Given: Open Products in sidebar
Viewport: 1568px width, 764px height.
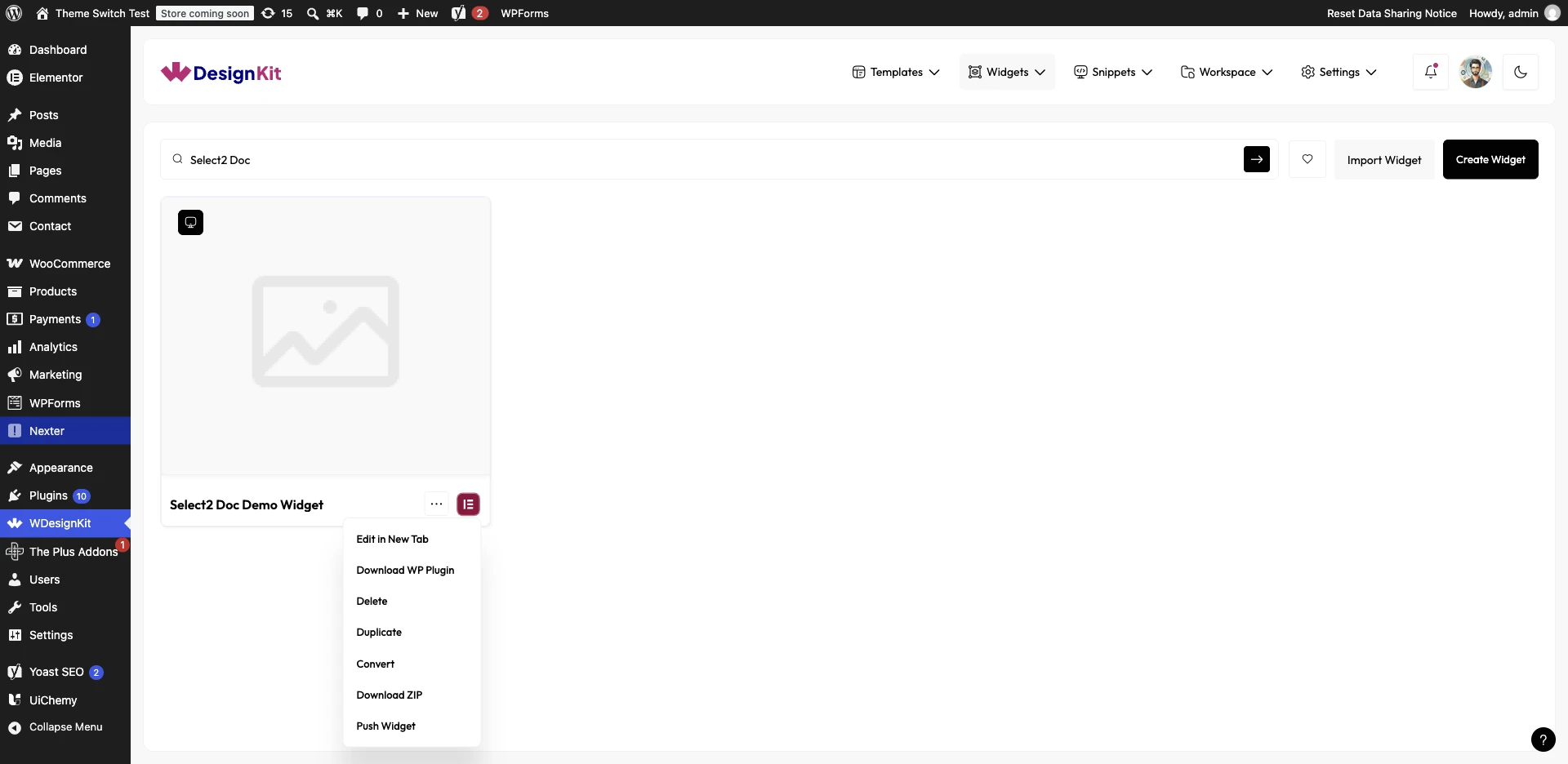Looking at the screenshot, I should [65, 291].
